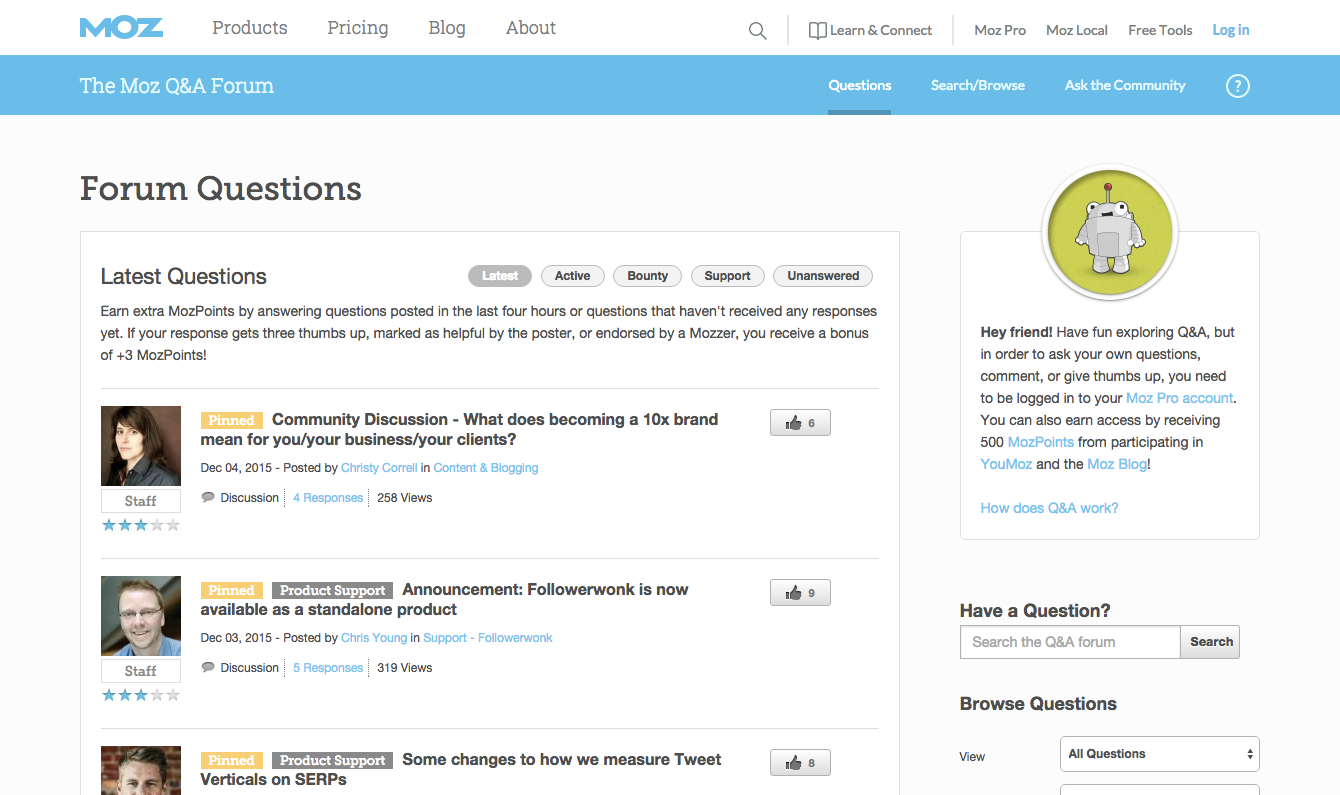Select the Latest filter pill
This screenshot has height=795, width=1340.
500,276
